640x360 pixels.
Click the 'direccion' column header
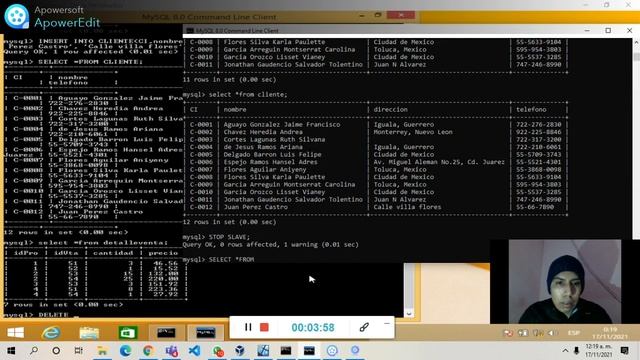click(x=390, y=110)
